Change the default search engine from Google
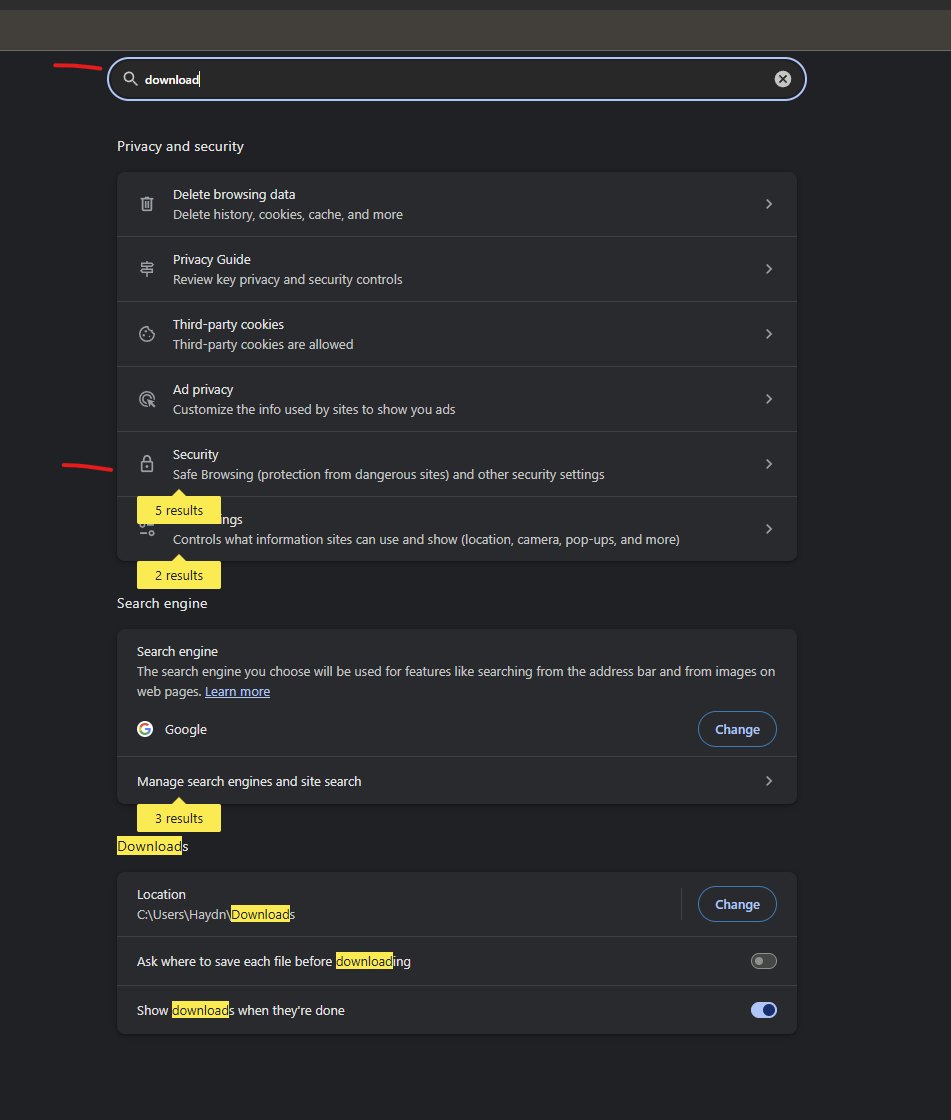Viewport: 951px width, 1120px height. pos(737,729)
